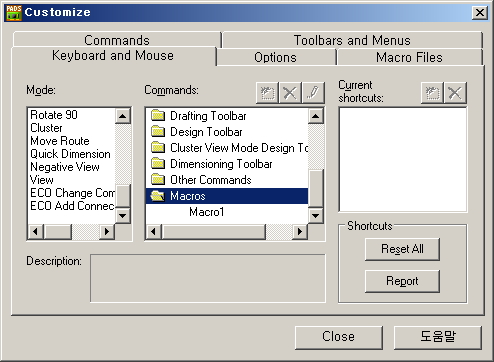Click the PADS application icon in title bar
The width and height of the screenshot is (494, 362).
(14, 13)
